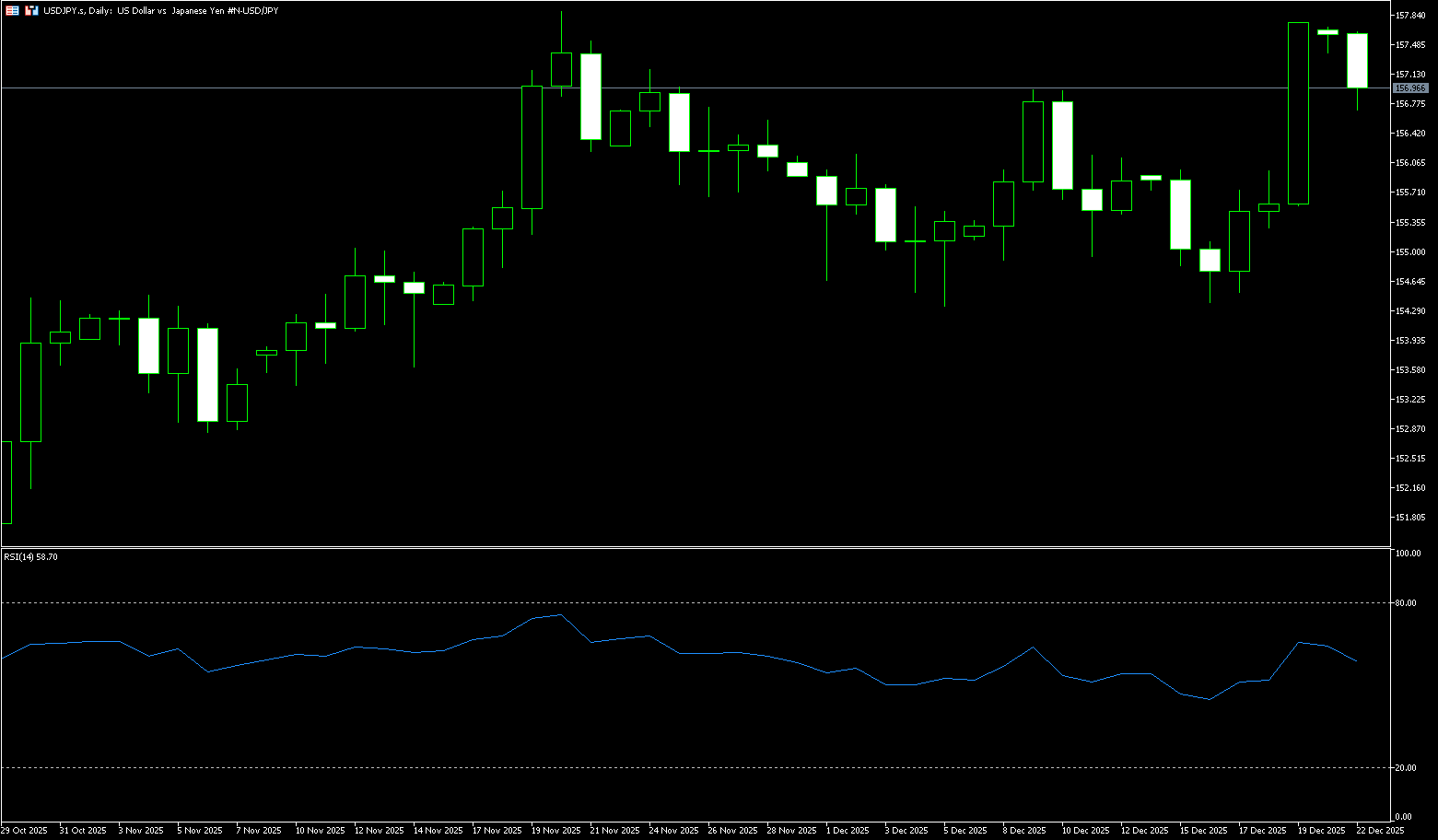
Task: Click the 22 Dec 2025 date label
Action: coord(1381,831)
